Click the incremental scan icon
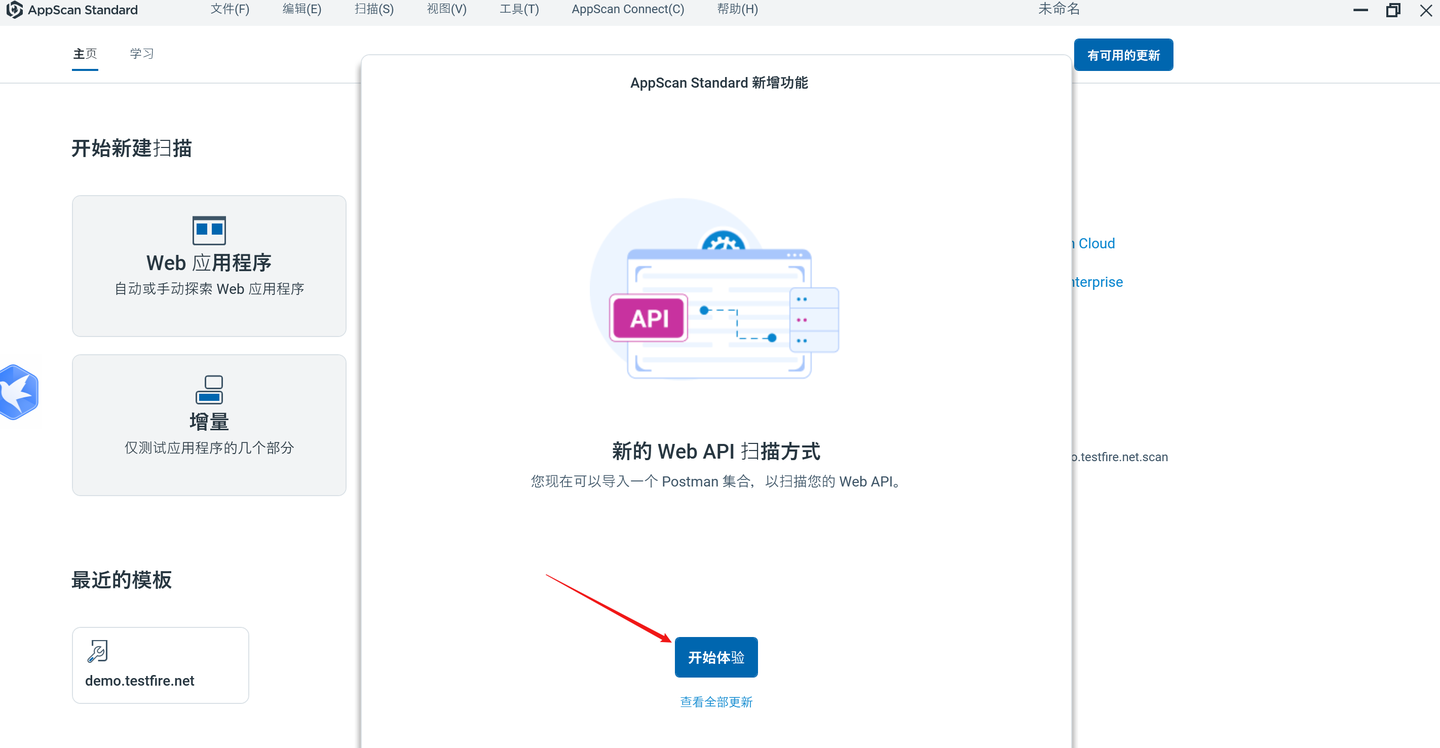Screen dimensions: 1440x748 pyautogui.click(x=209, y=390)
